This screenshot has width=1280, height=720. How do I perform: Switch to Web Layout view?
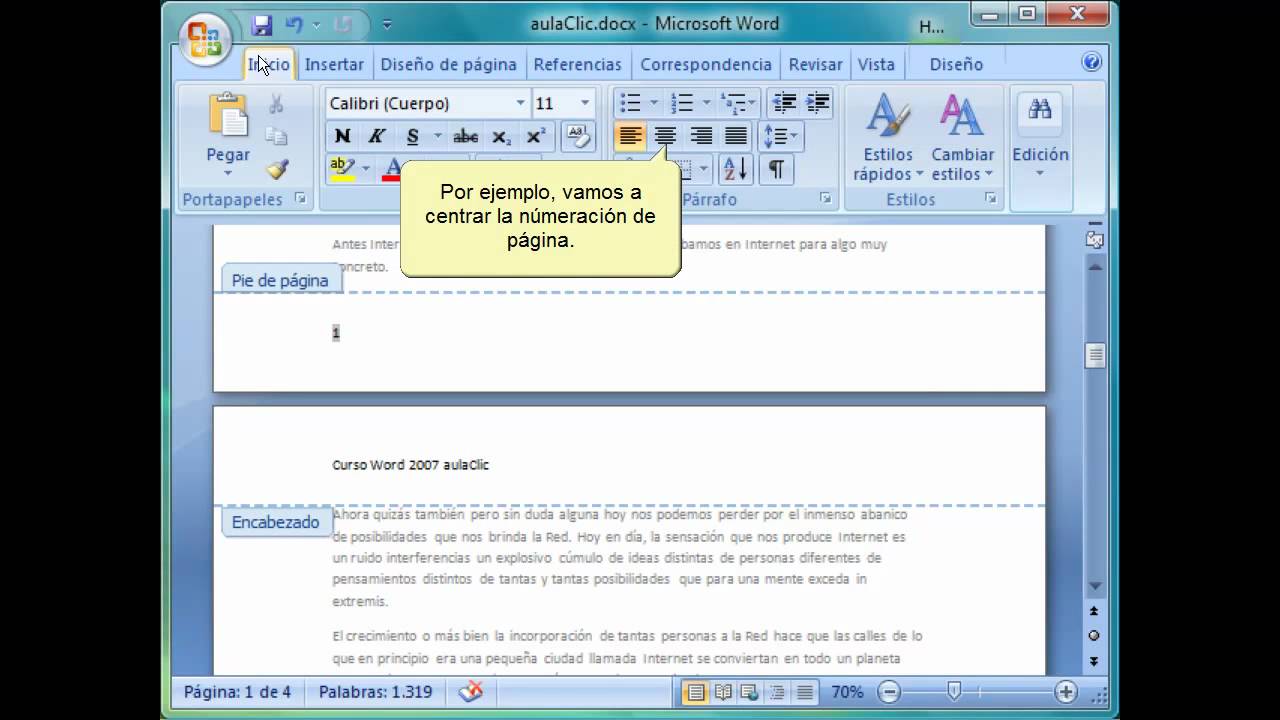(749, 691)
